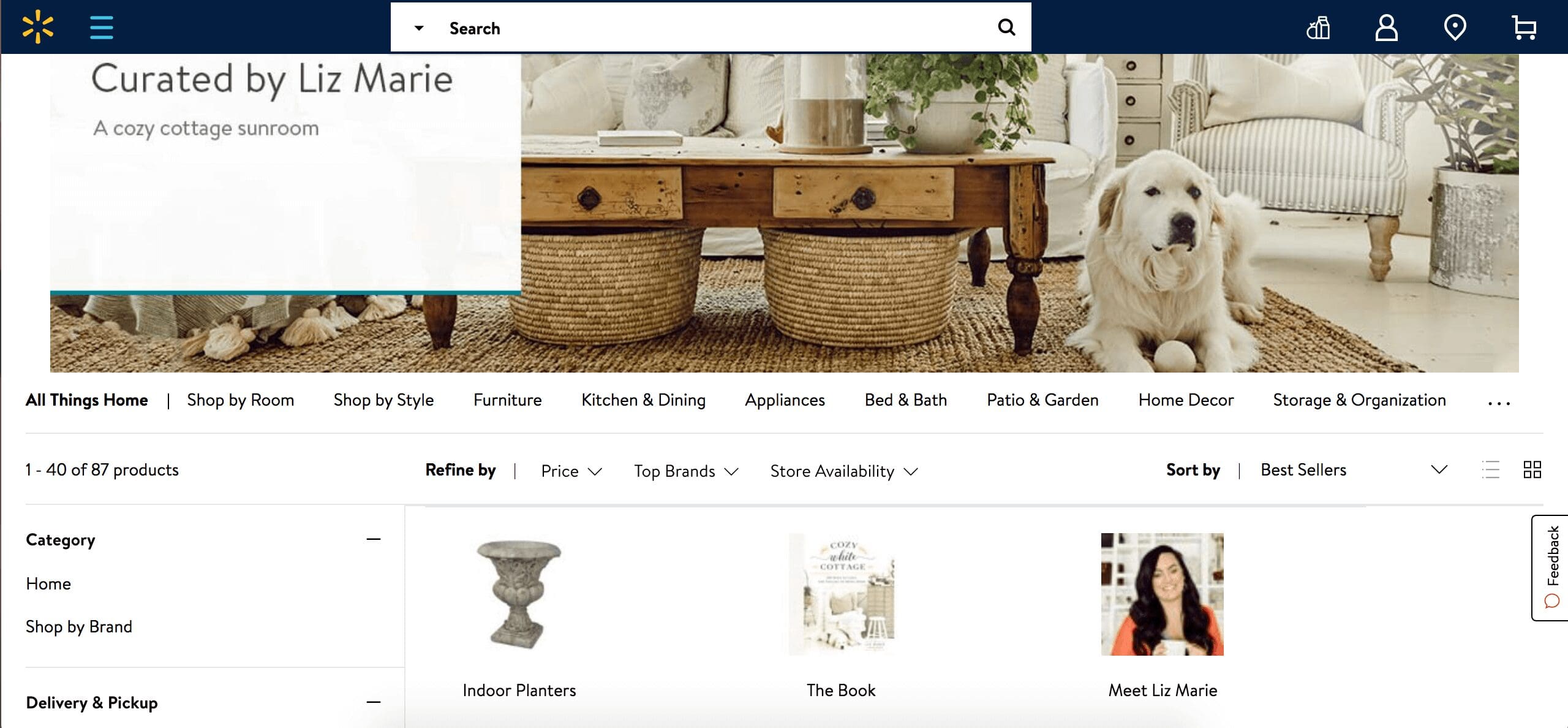Open the Shop by Style menu
This screenshot has height=728, width=1568.
point(383,400)
